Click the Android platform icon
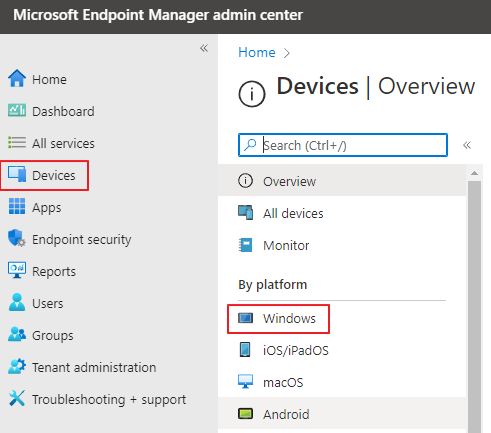Screen dimensions: 491x433 click(x=245, y=414)
